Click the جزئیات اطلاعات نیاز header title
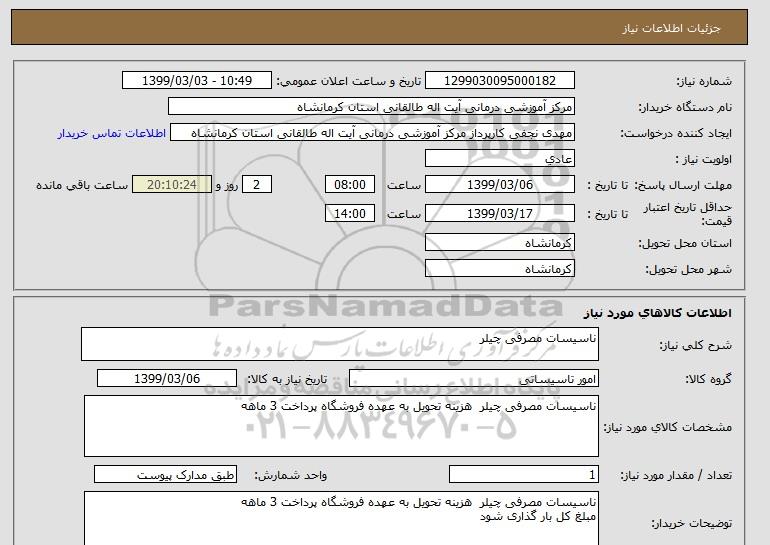Image resolution: width=770 pixels, height=545 pixels. [671, 28]
